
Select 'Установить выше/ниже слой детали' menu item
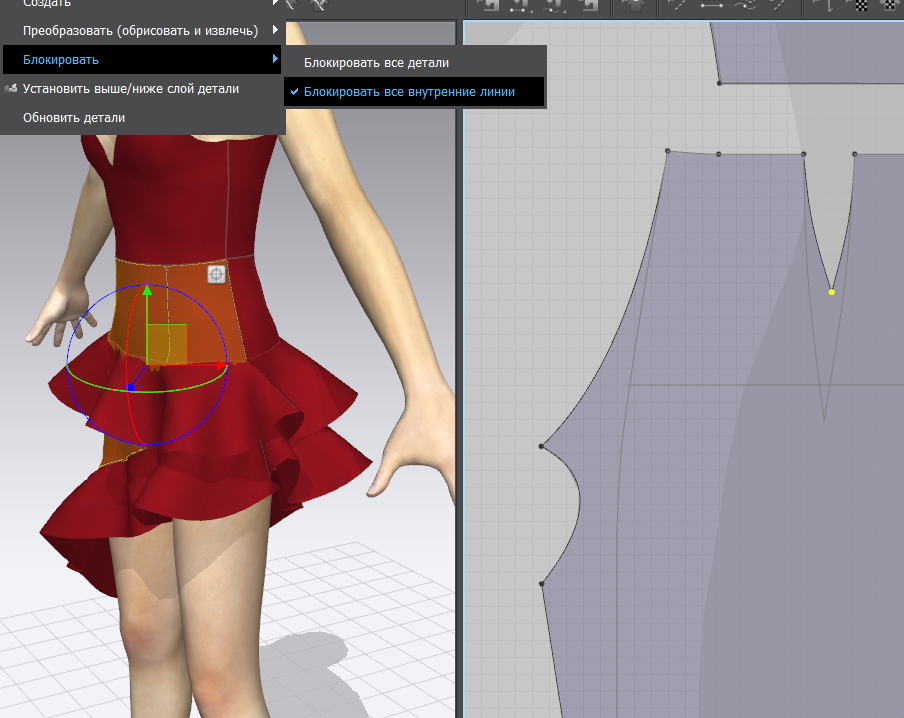click(131, 89)
